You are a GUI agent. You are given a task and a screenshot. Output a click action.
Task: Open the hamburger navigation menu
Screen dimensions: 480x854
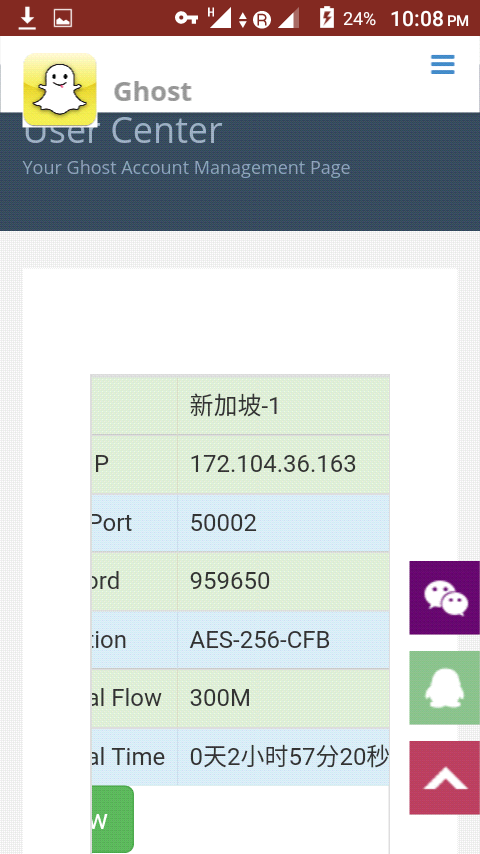tap(442, 64)
